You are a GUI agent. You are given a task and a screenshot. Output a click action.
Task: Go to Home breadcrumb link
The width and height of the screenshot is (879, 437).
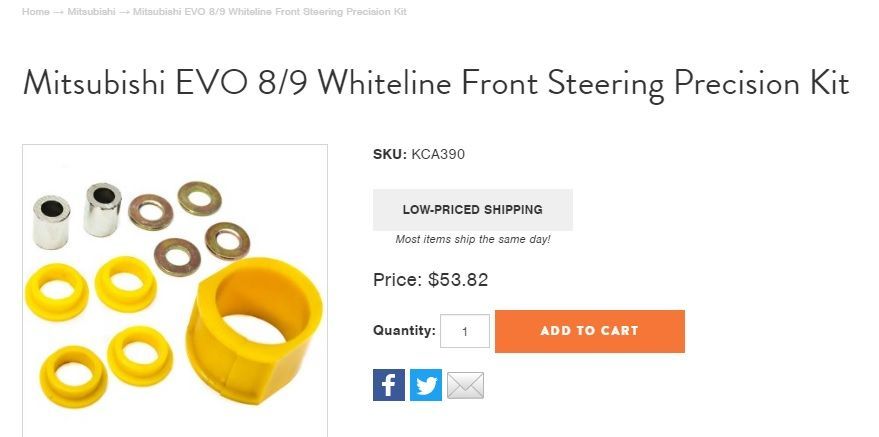[x=35, y=12]
